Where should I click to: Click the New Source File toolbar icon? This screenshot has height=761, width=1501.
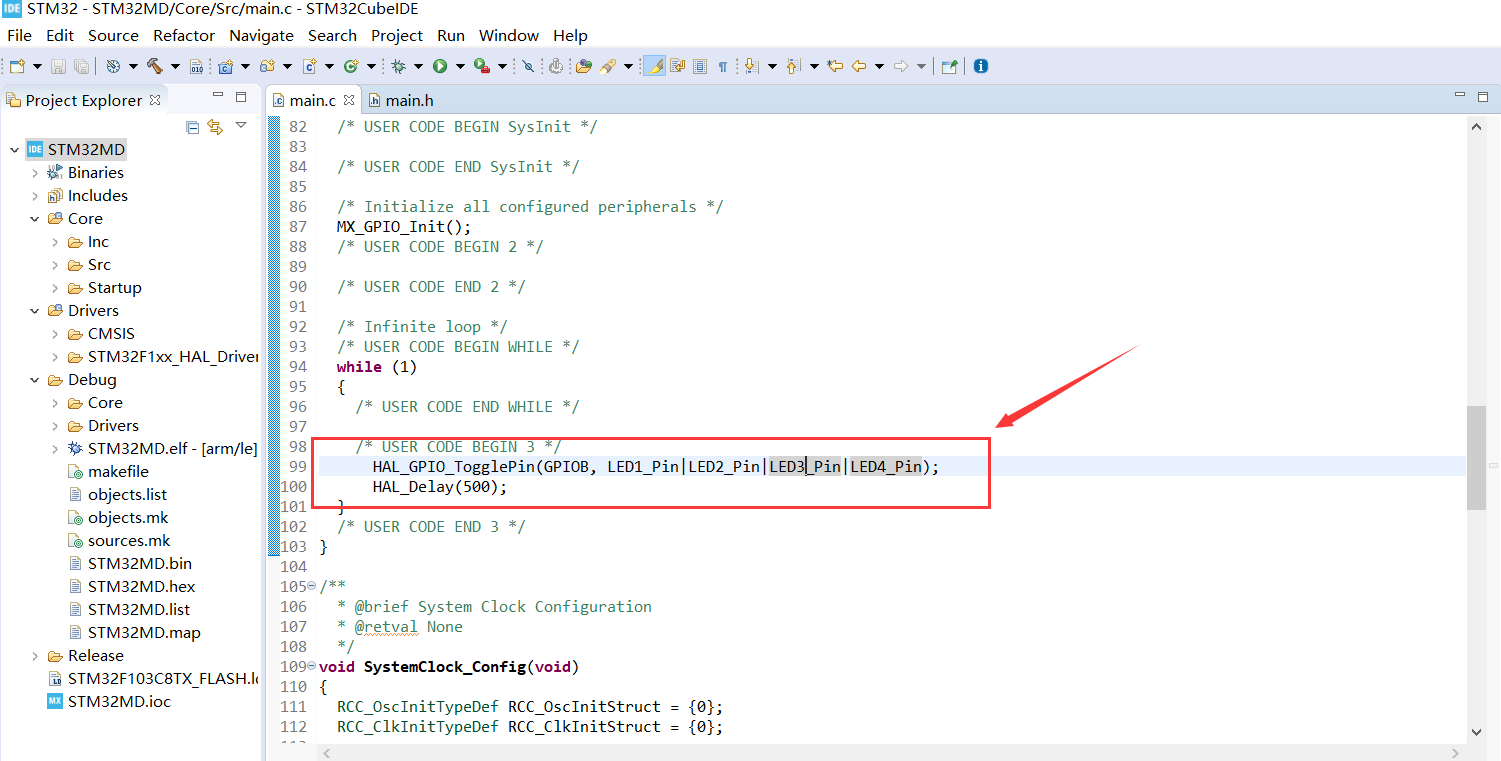pyautogui.click(x=309, y=66)
